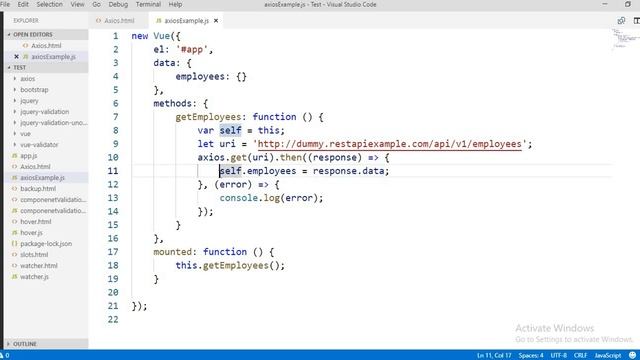Click the warnings count icon in status bar
Screen dimensions: 640x360
(x=5, y=356)
